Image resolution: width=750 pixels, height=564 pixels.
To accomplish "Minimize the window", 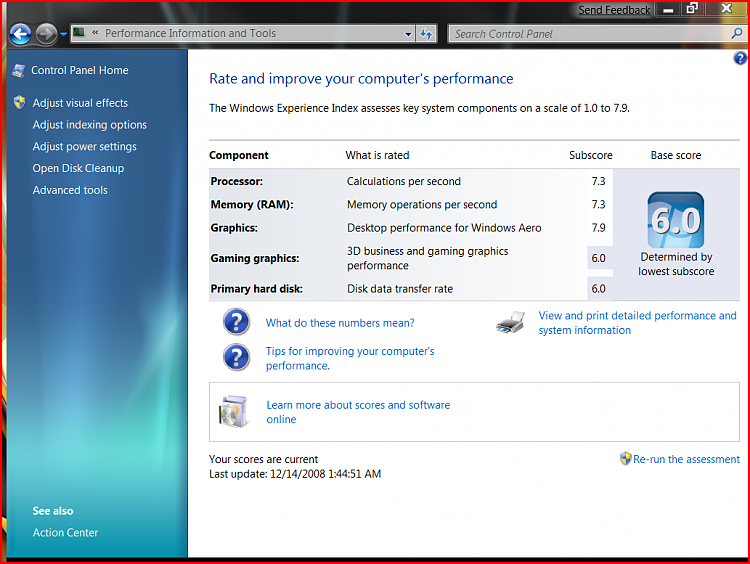I will 668,10.
